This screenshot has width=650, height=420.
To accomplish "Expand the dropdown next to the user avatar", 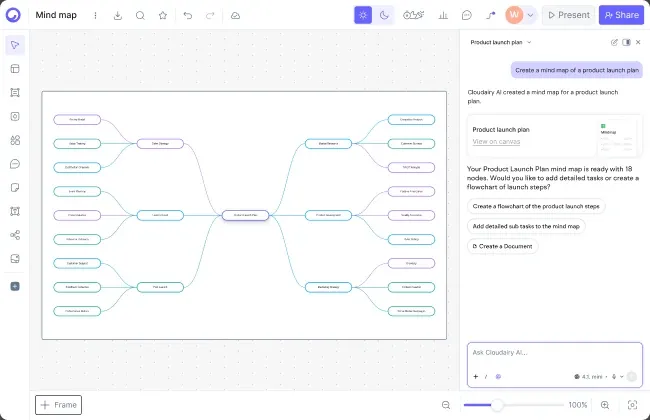I will pos(530,15).
